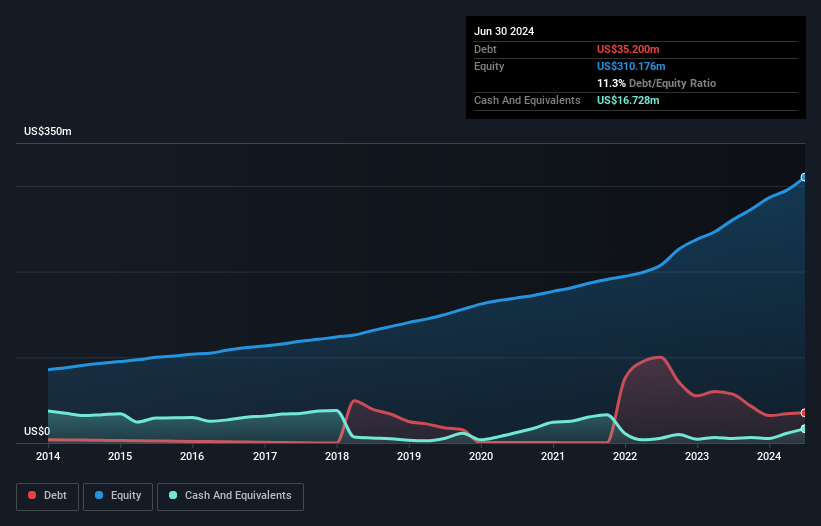
Task: Click the blue Equity endpoint marker
Action: pos(804,177)
